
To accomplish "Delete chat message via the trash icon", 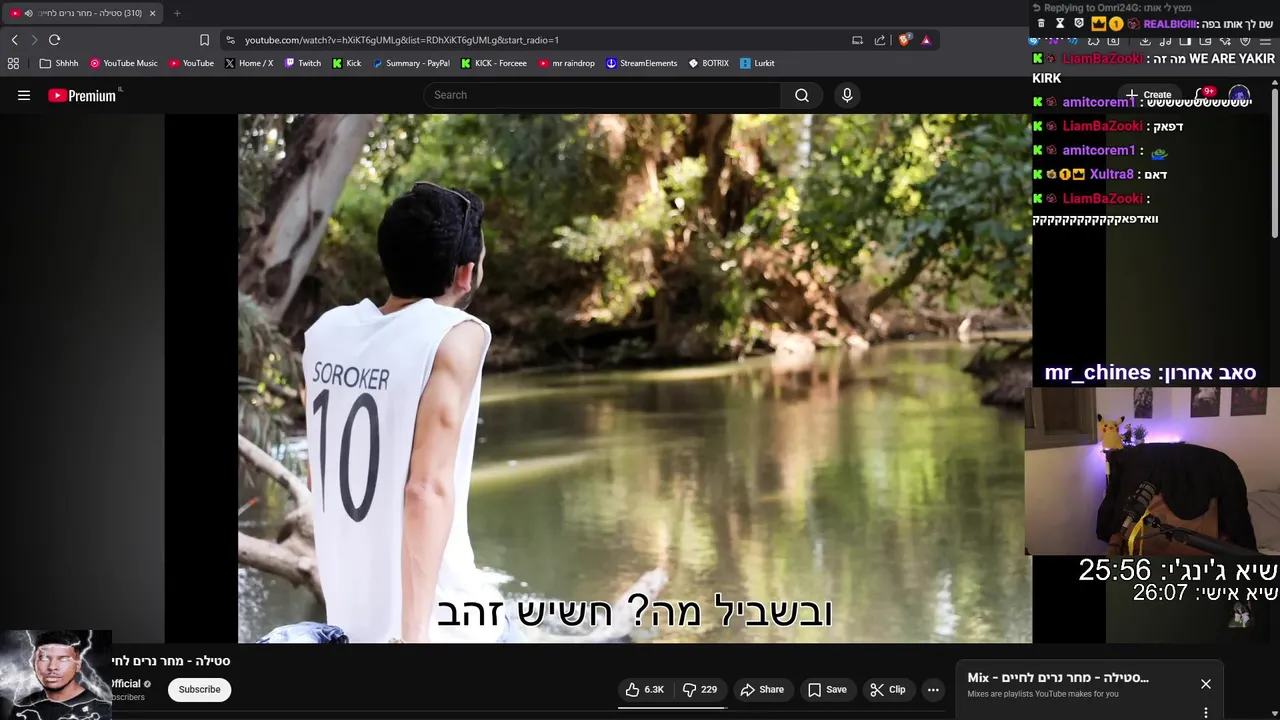I will pos(1041,23).
